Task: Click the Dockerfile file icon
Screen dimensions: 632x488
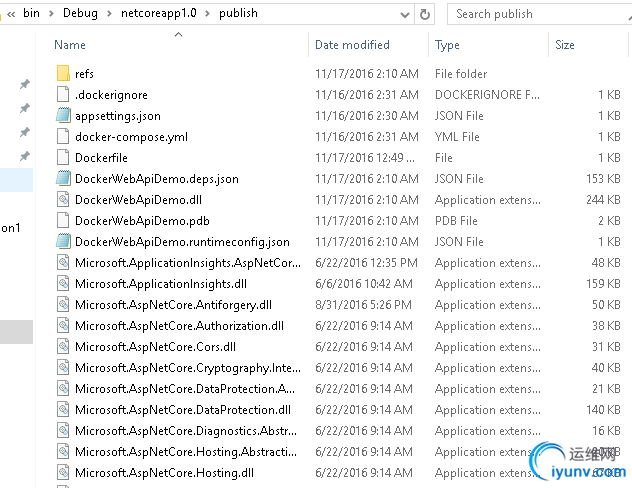Action: coord(63,157)
